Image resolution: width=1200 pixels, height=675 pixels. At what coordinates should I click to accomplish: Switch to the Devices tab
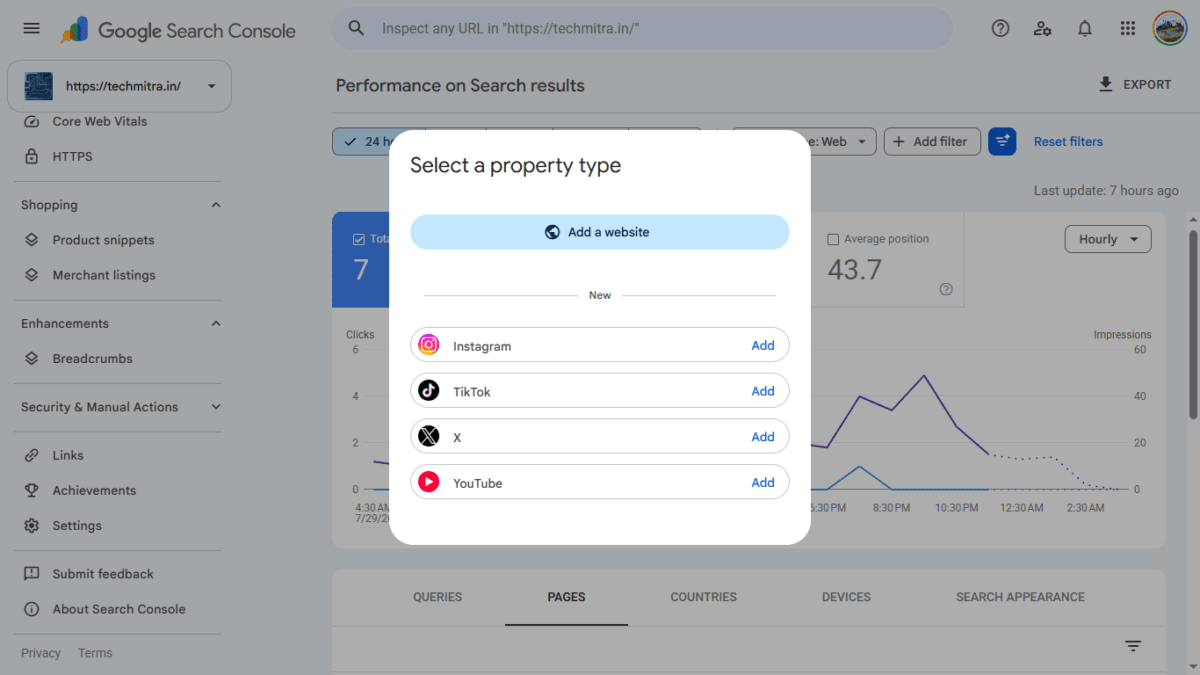coord(846,597)
